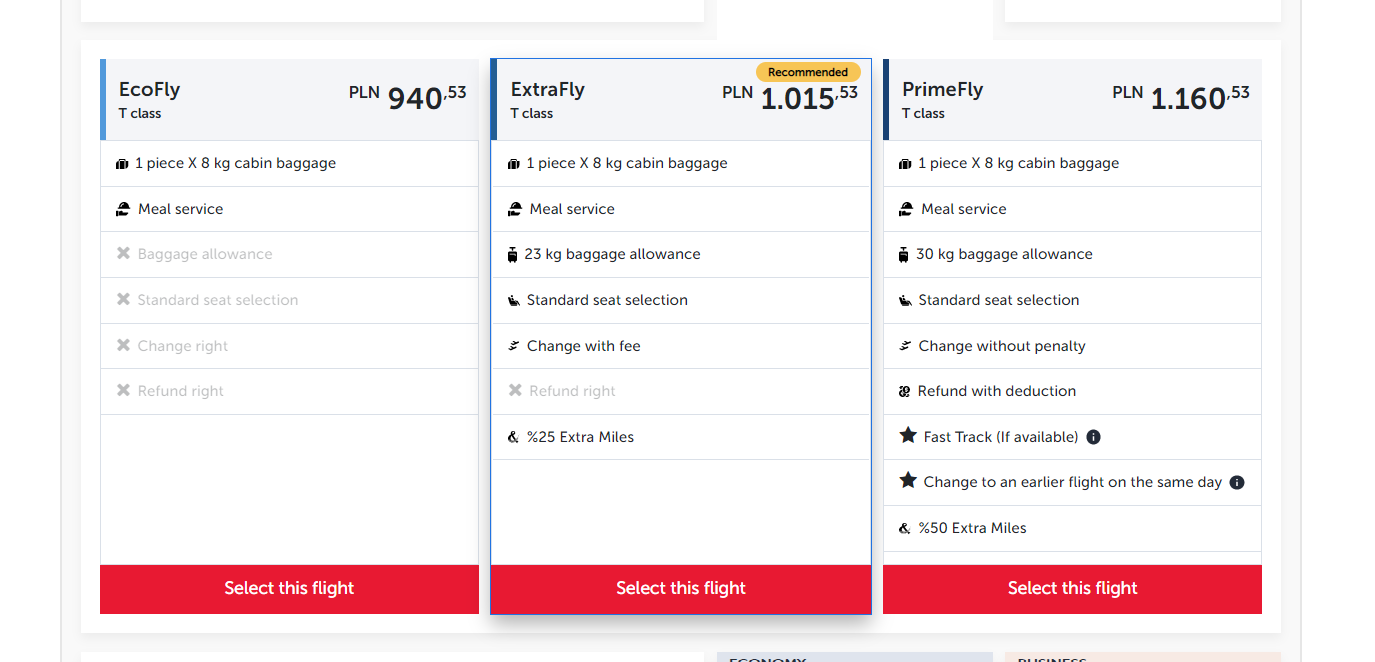Click the EcoFly cabin baggage icon
This screenshot has height=662, width=1375.
[x=123, y=164]
